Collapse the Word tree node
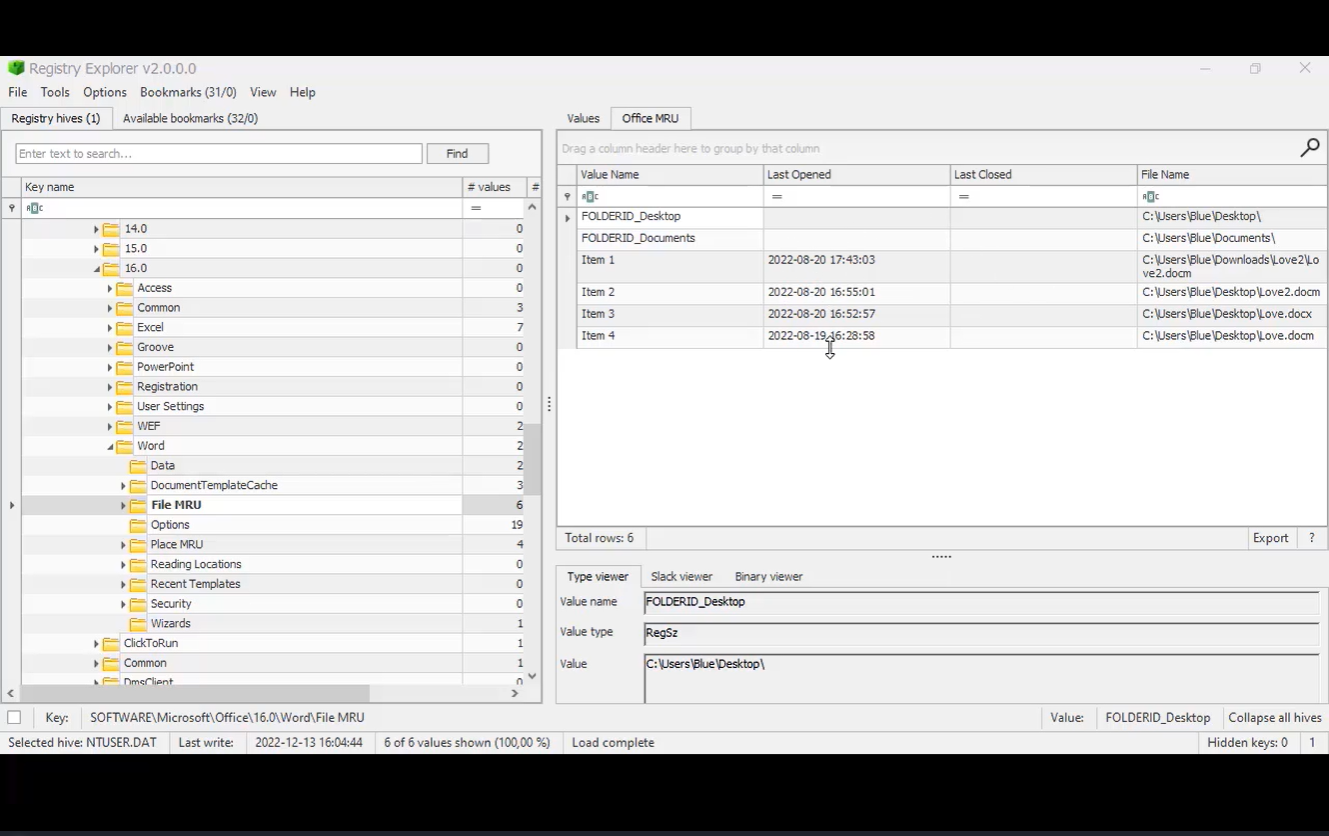The image size is (1329, 836). point(110,447)
